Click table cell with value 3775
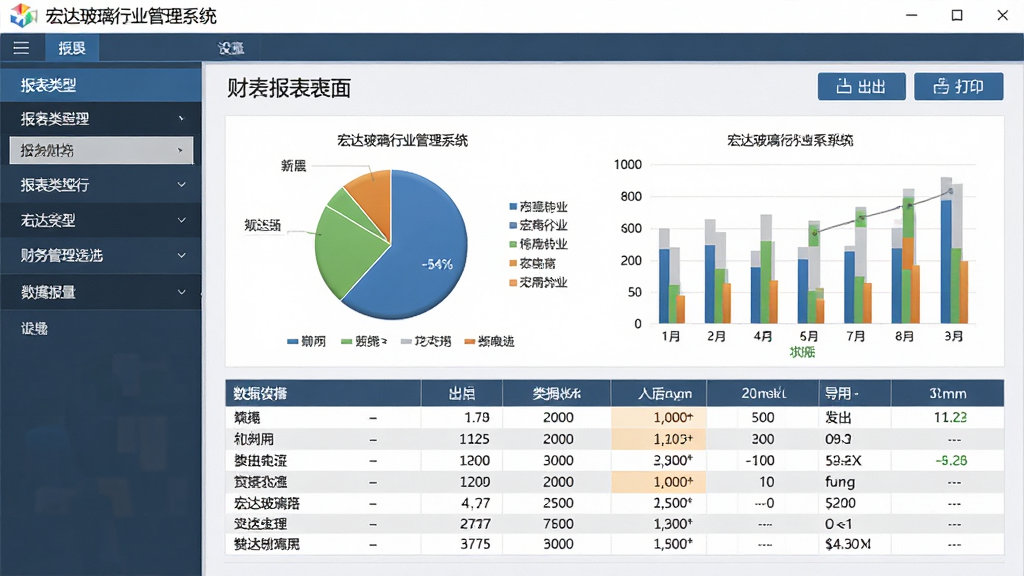Screen dimensions: 1024x576 [x=475, y=544]
